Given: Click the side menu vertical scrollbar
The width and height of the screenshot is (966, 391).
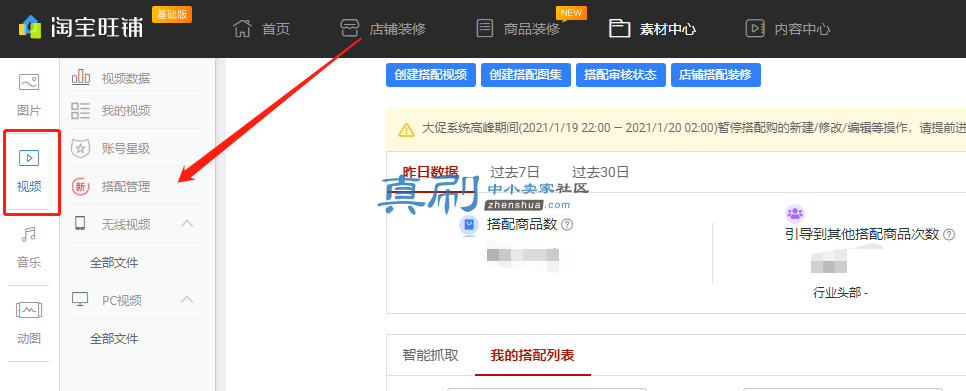Looking at the screenshot, I should click(217, 225).
